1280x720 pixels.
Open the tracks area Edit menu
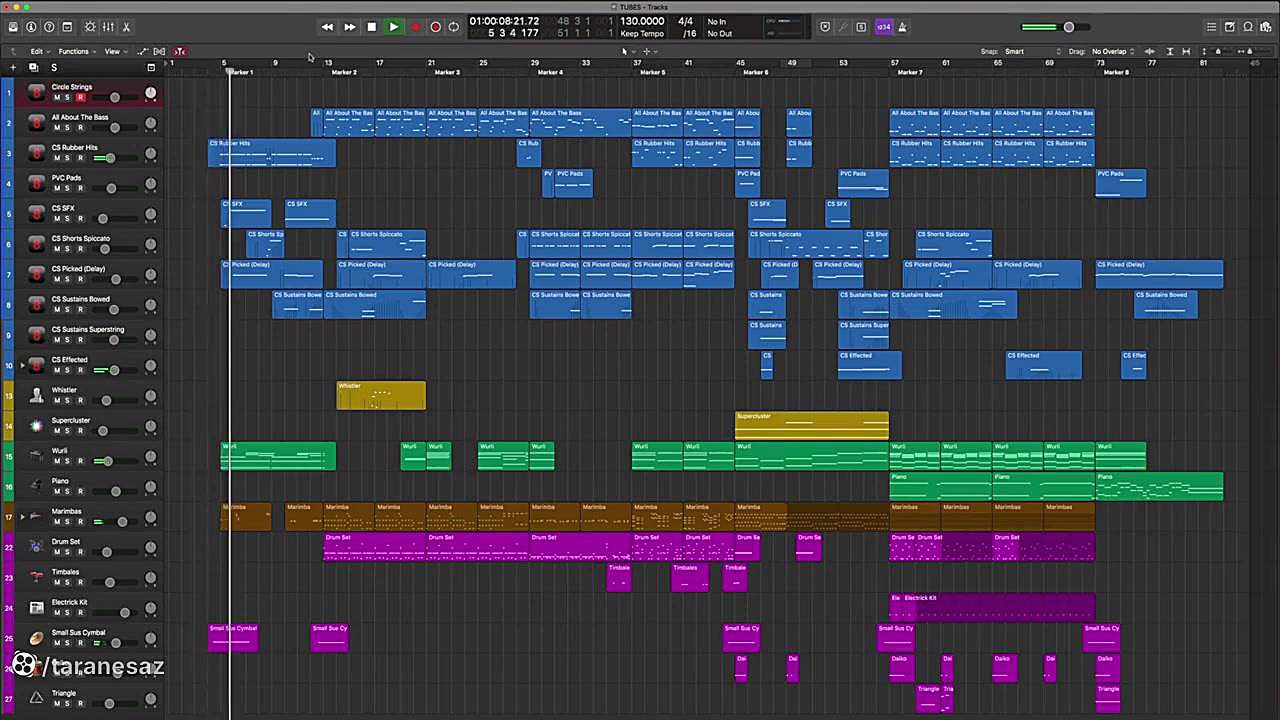point(37,51)
